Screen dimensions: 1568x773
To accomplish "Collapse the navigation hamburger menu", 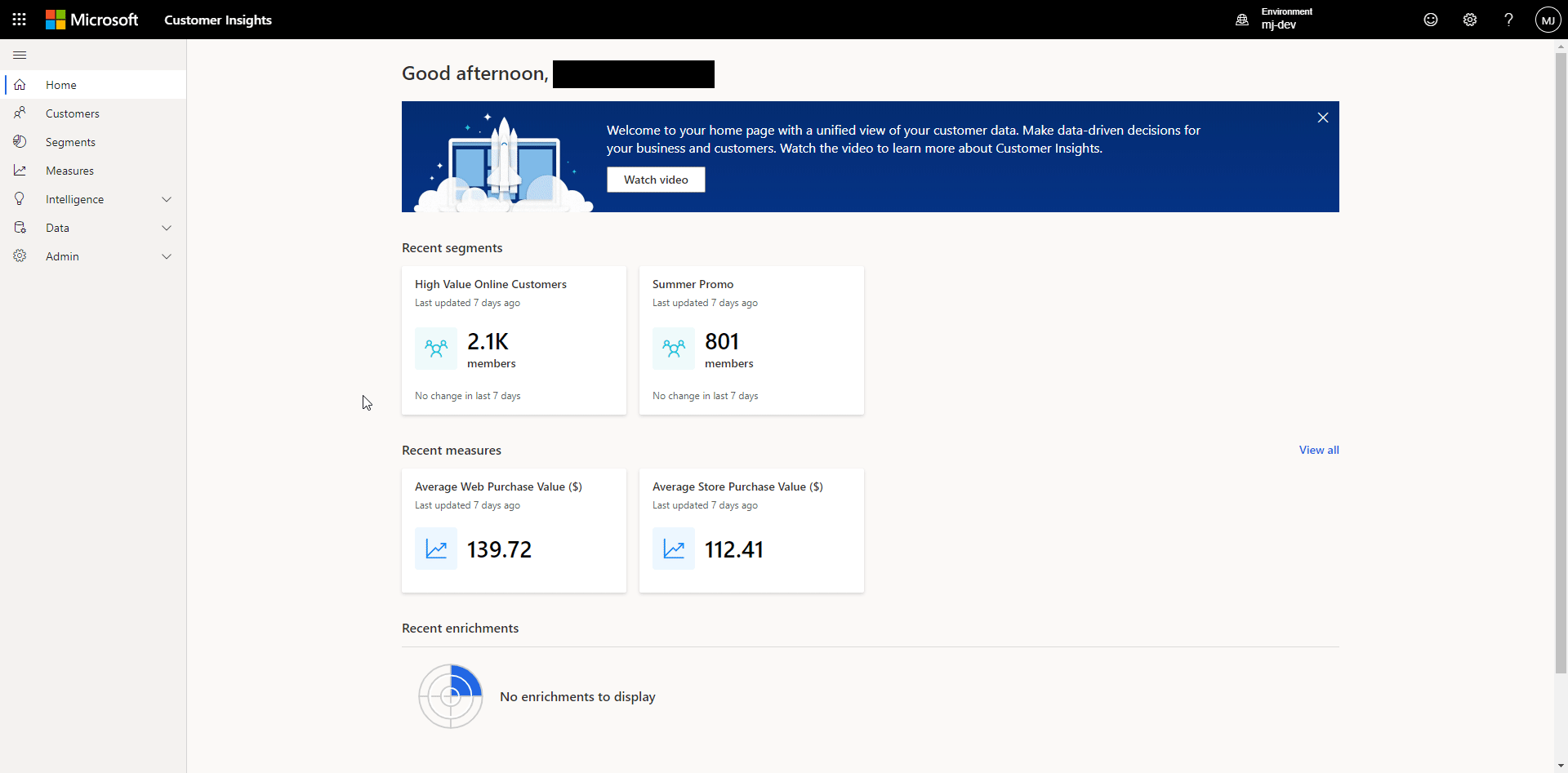I will [x=20, y=56].
